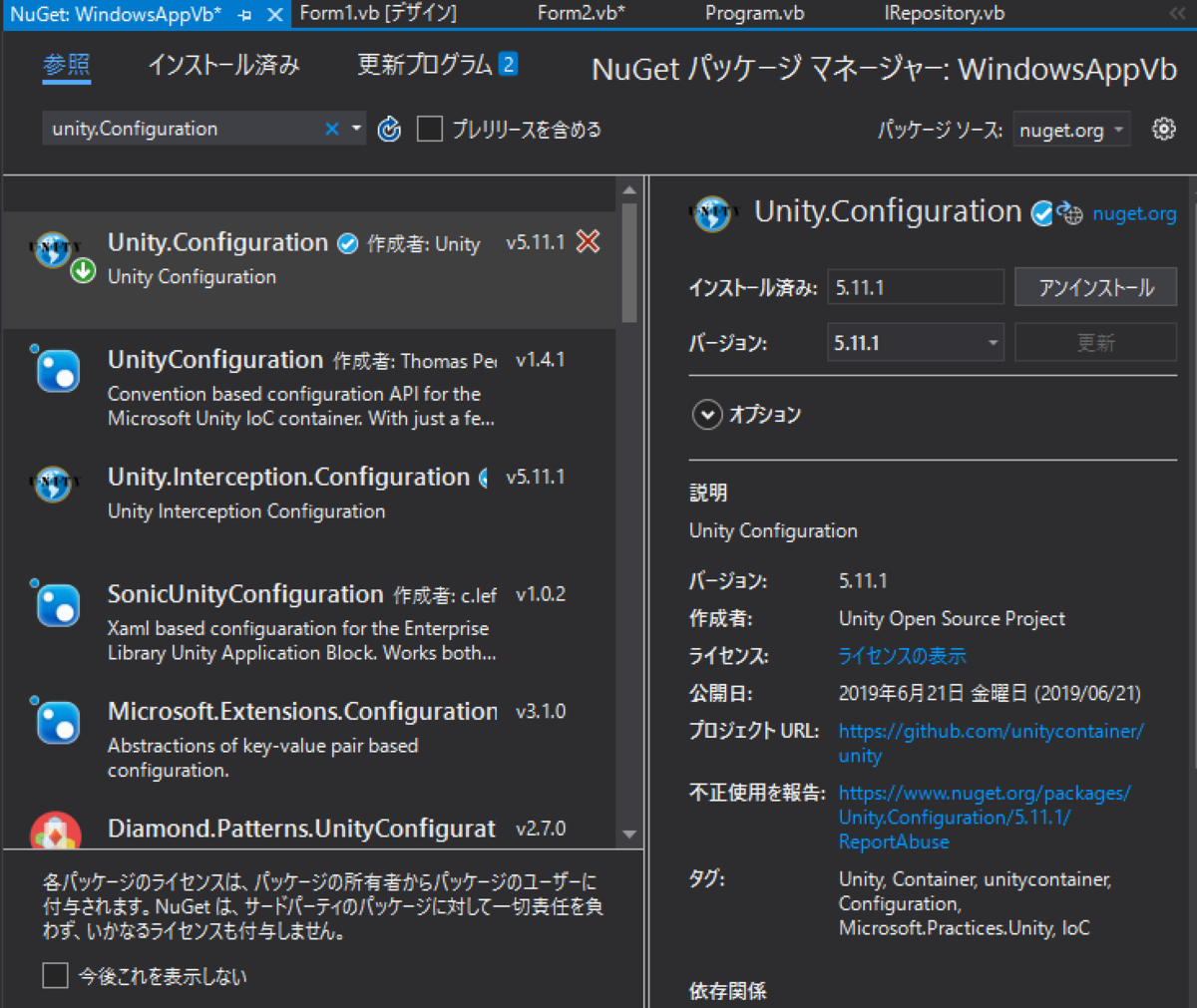Select the Microsoft.Extensions.Configuration package
Viewport: 1197px width, 1008px height.
(309, 739)
